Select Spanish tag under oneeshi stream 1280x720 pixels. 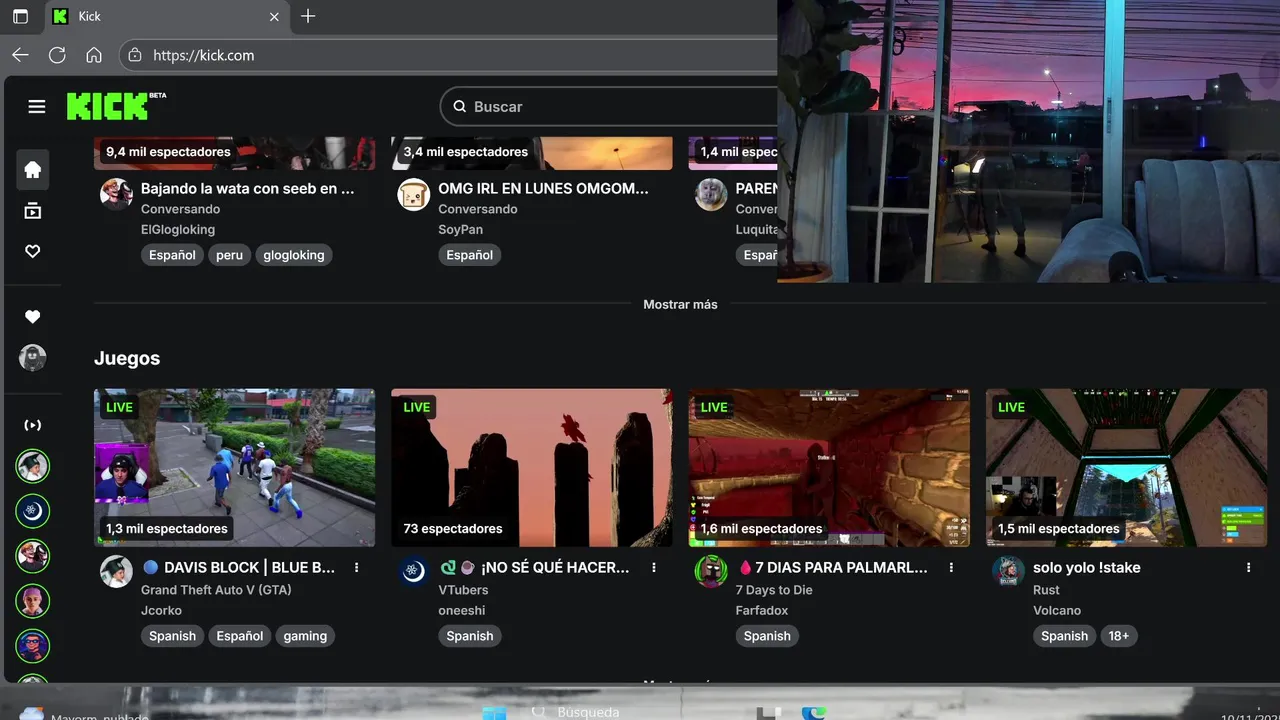(470, 636)
